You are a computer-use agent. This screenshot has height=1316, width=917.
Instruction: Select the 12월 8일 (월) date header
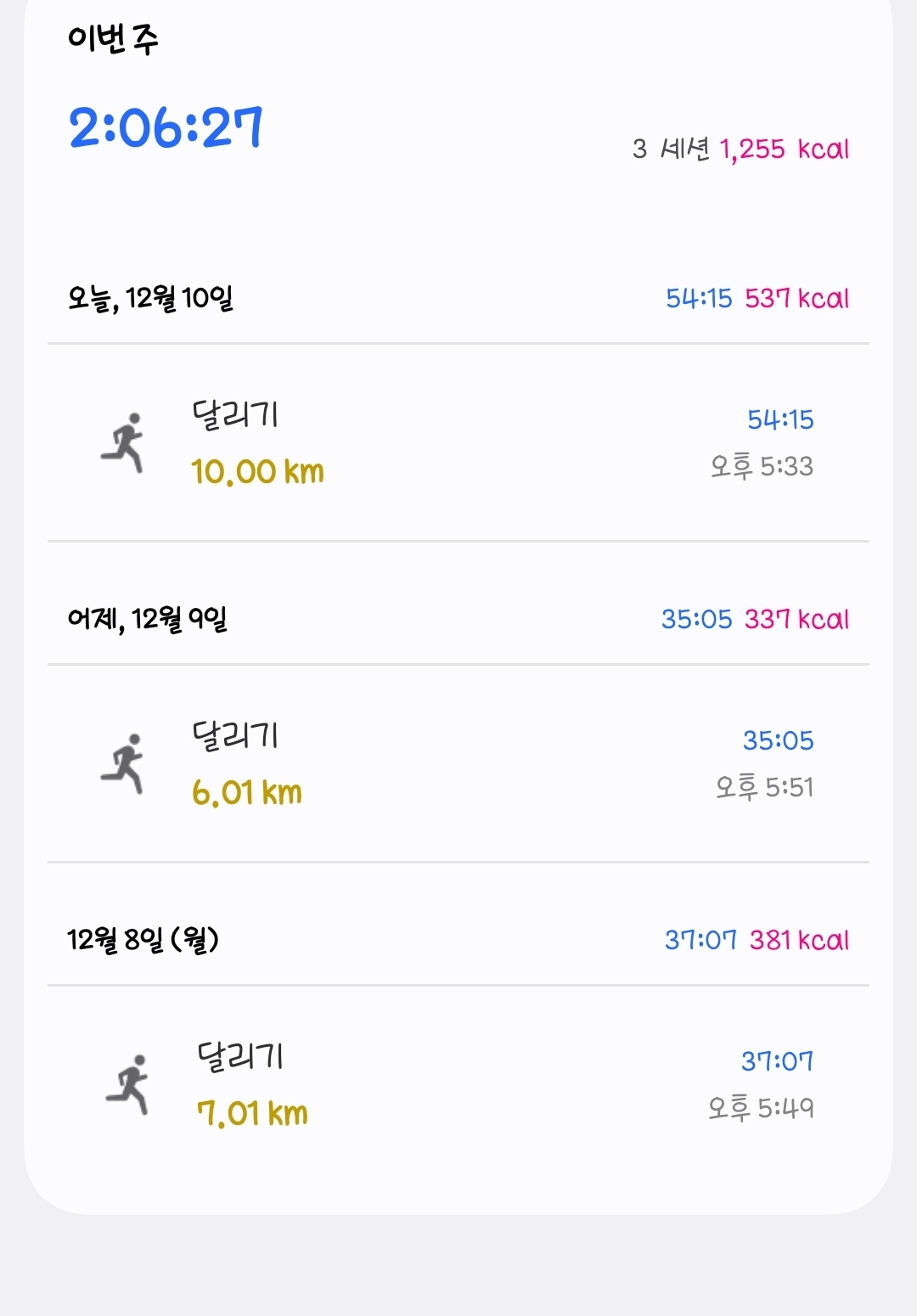click(143, 940)
